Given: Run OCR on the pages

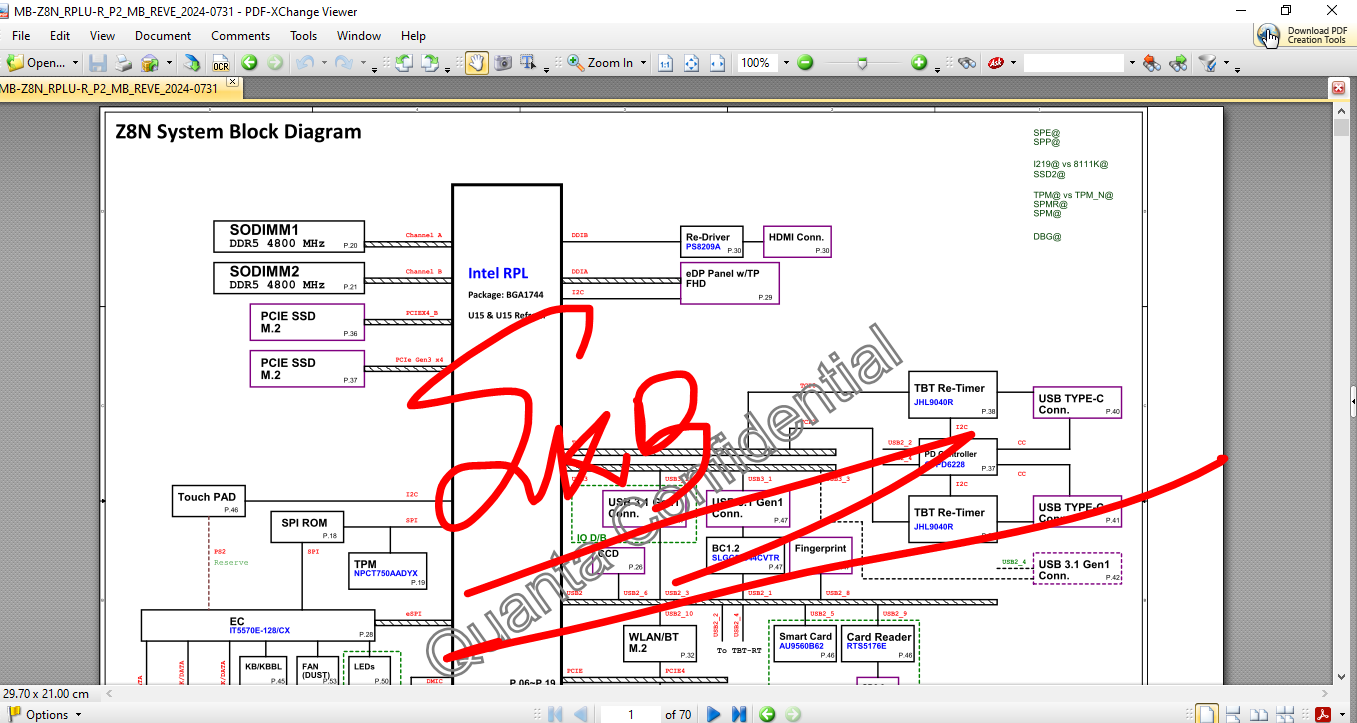Looking at the screenshot, I should click(x=220, y=63).
